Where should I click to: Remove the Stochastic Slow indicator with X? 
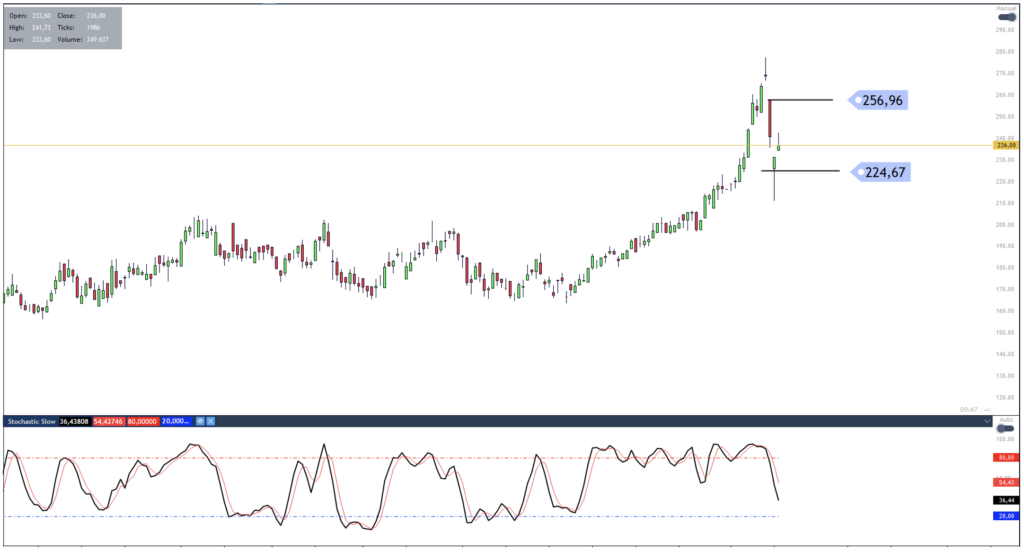tap(211, 422)
